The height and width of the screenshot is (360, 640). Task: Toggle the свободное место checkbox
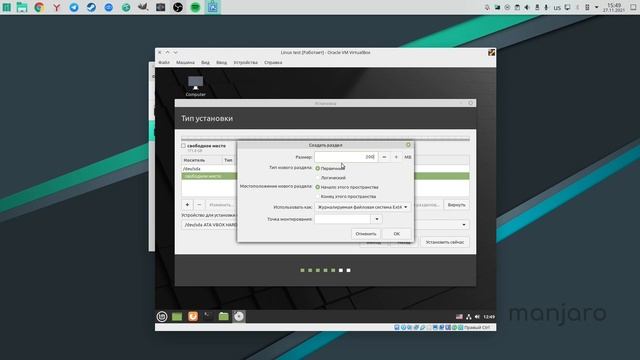pyautogui.click(x=183, y=145)
